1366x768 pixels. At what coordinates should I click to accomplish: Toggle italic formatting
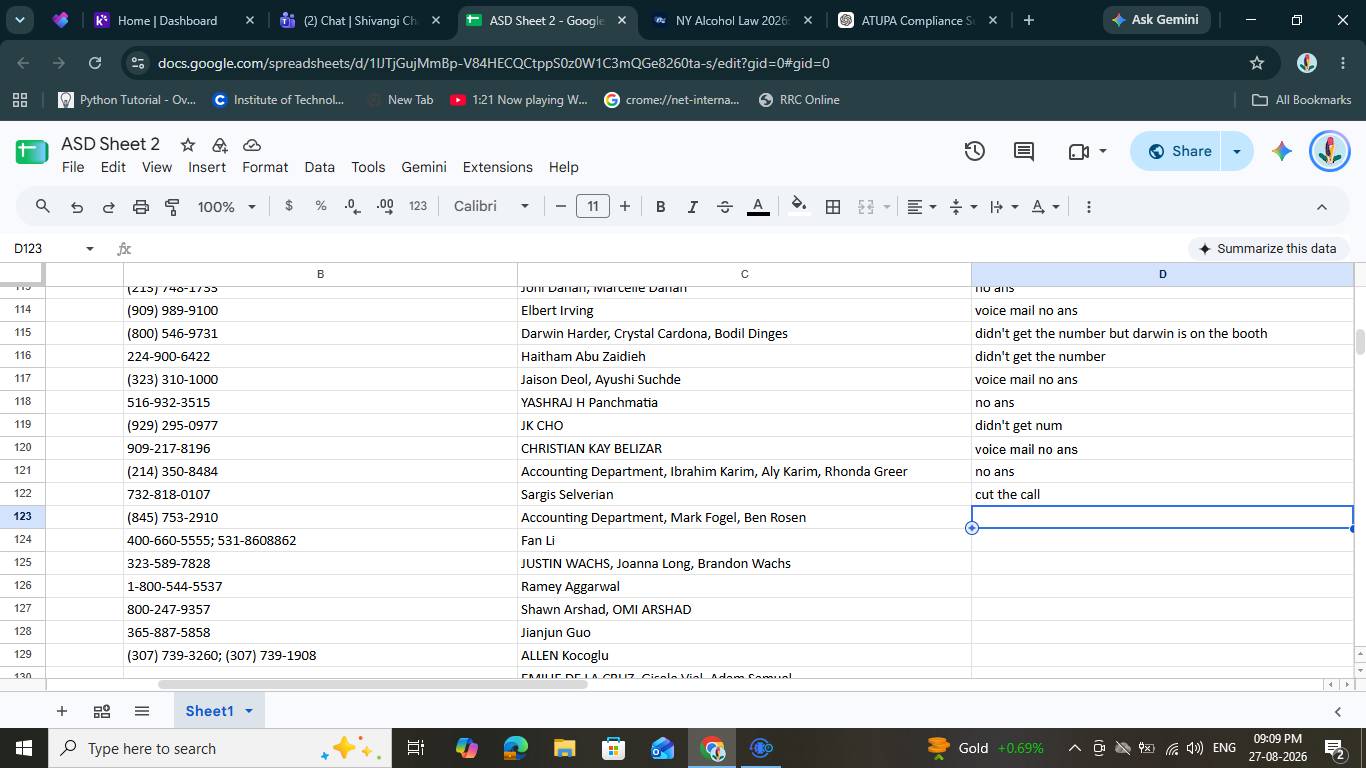(692, 207)
